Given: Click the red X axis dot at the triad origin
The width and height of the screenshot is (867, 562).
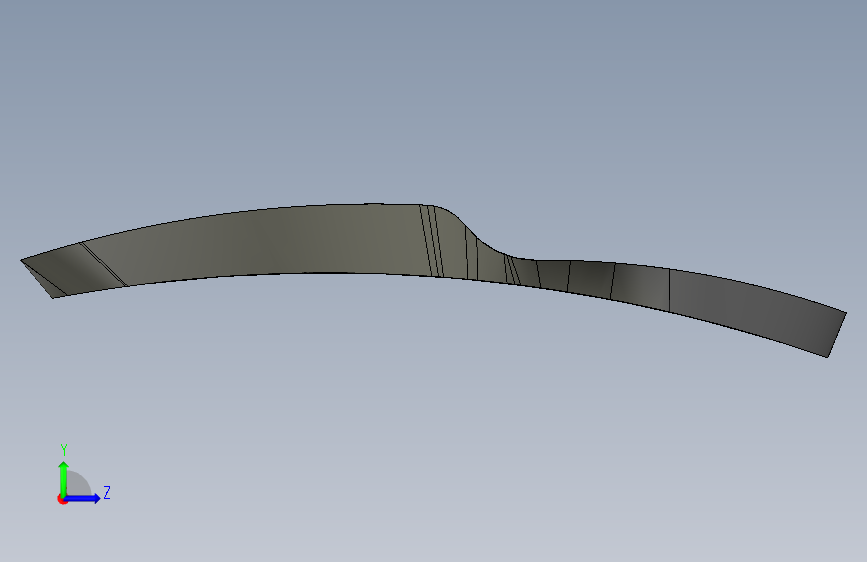Looking at the screenshot, I should pyautogui.click(x=62, y=499).
